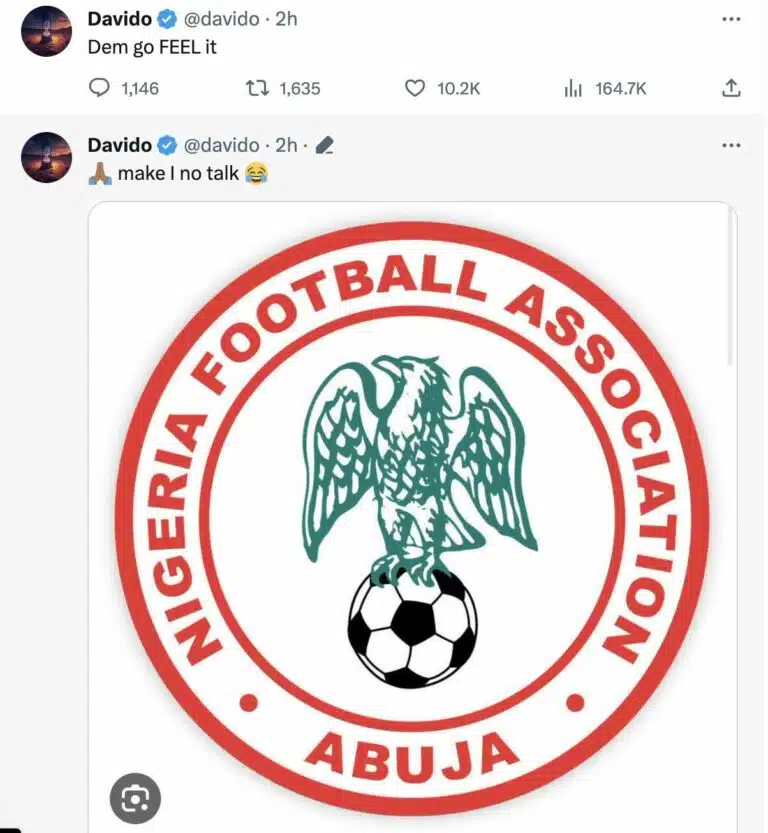
Task: Open Davido's avatar on the first tweet
Action: 46,31
